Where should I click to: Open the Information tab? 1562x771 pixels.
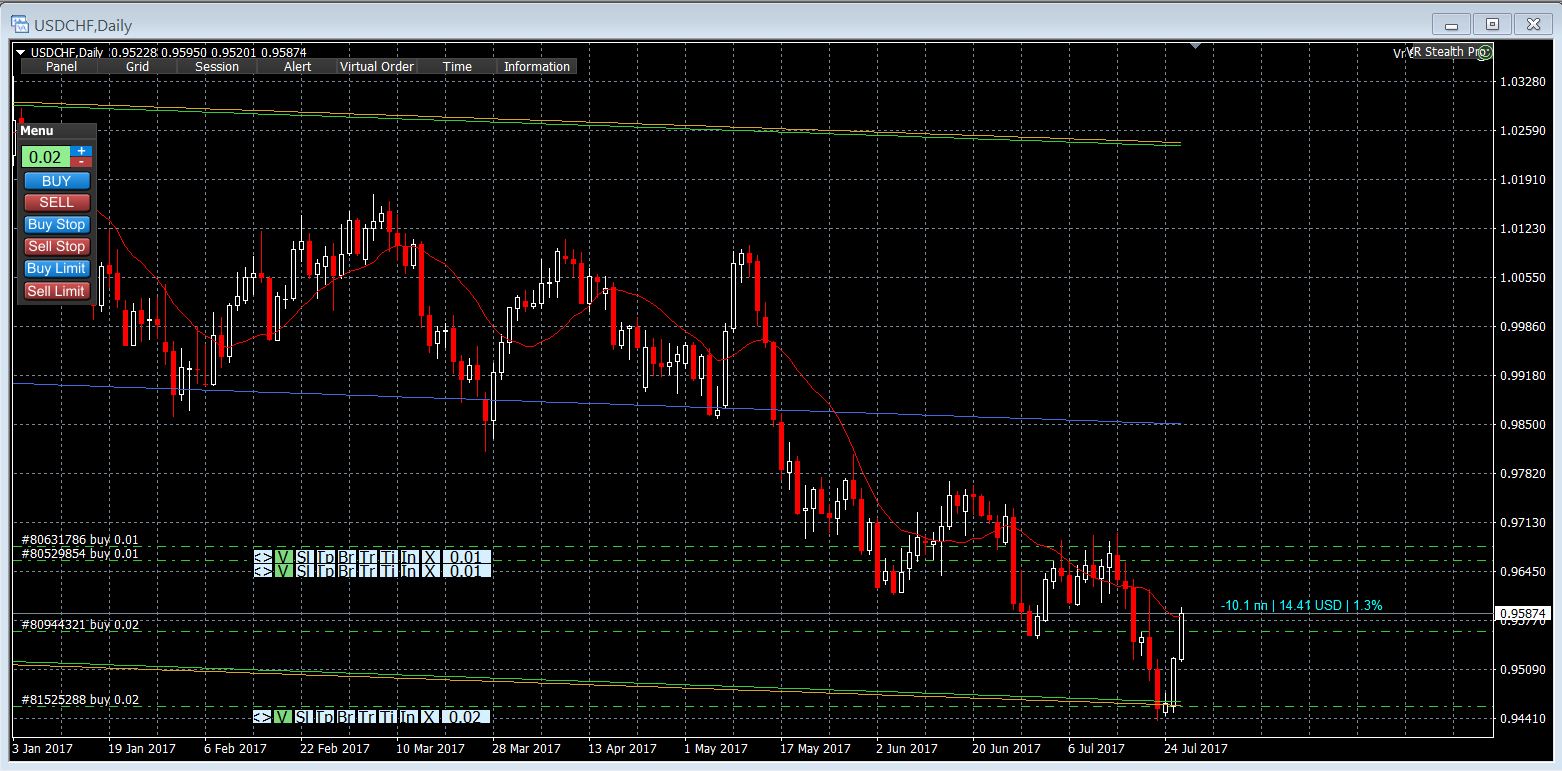click(x=537, y=67)
